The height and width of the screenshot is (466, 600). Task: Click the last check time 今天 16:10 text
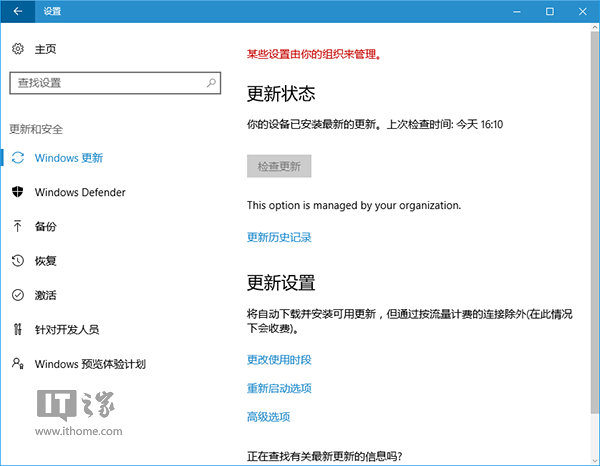(x=479, y=124)
